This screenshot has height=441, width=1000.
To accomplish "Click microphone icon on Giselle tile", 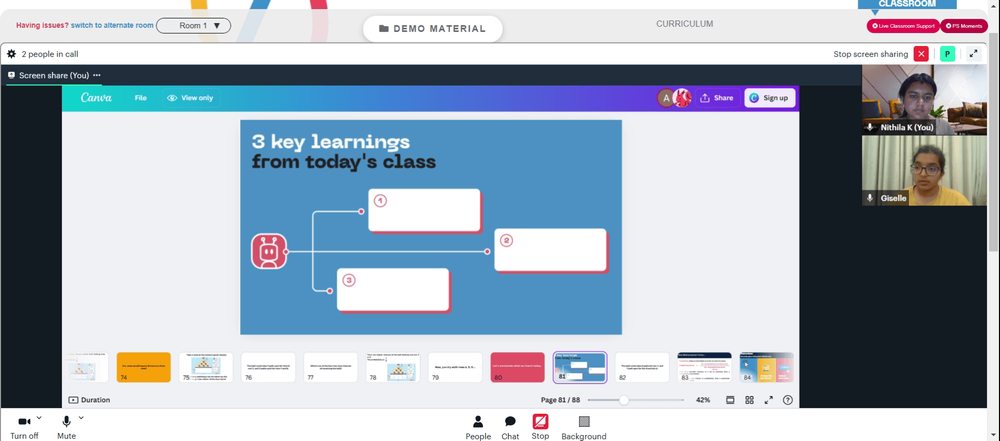I will coord(870,198).
